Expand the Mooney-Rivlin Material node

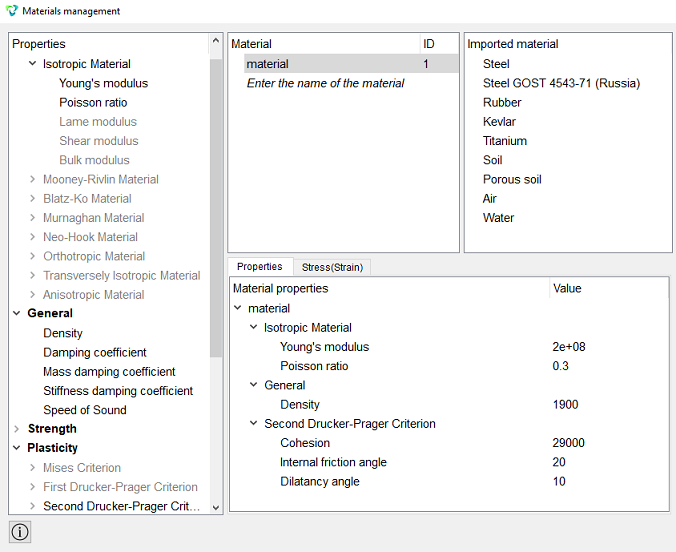pyautogui.click(x=32, y=179)
